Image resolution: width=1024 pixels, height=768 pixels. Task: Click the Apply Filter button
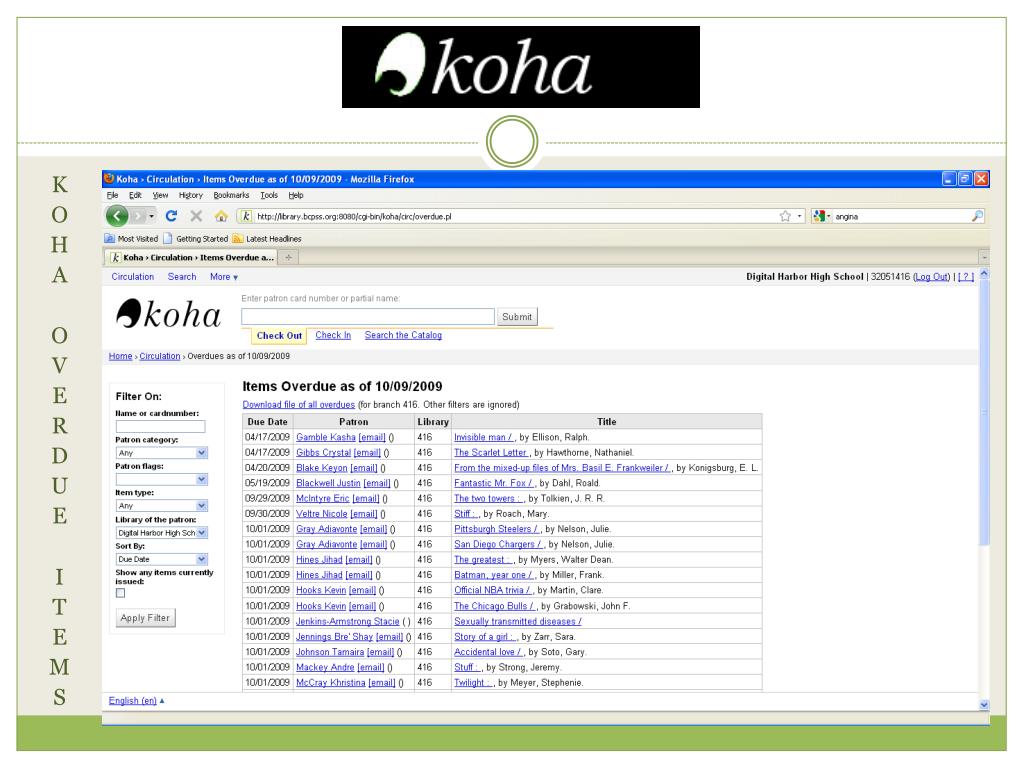pos(145,618)
